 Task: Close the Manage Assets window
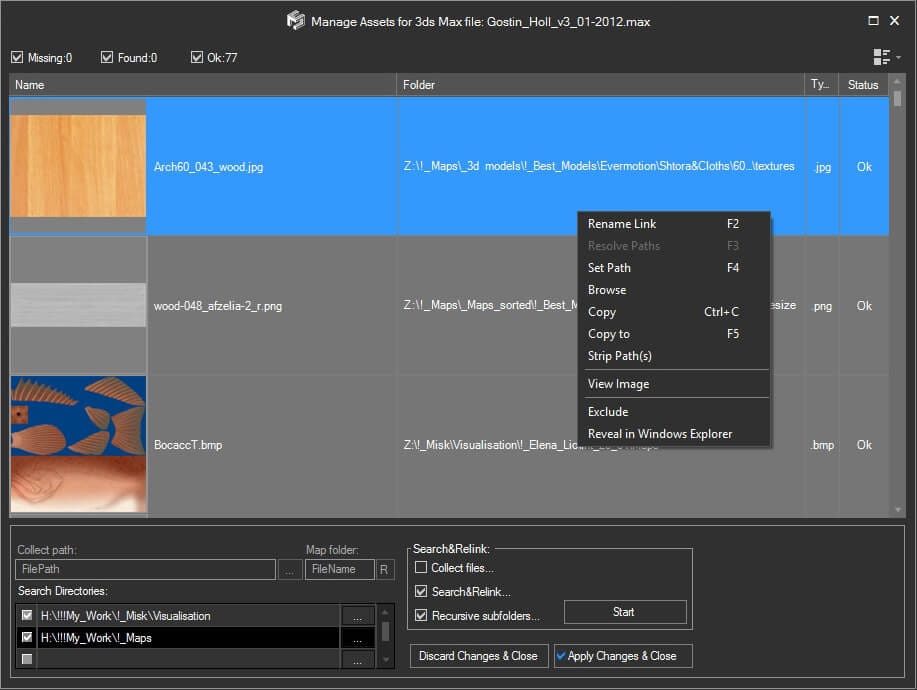pos(894,20)
